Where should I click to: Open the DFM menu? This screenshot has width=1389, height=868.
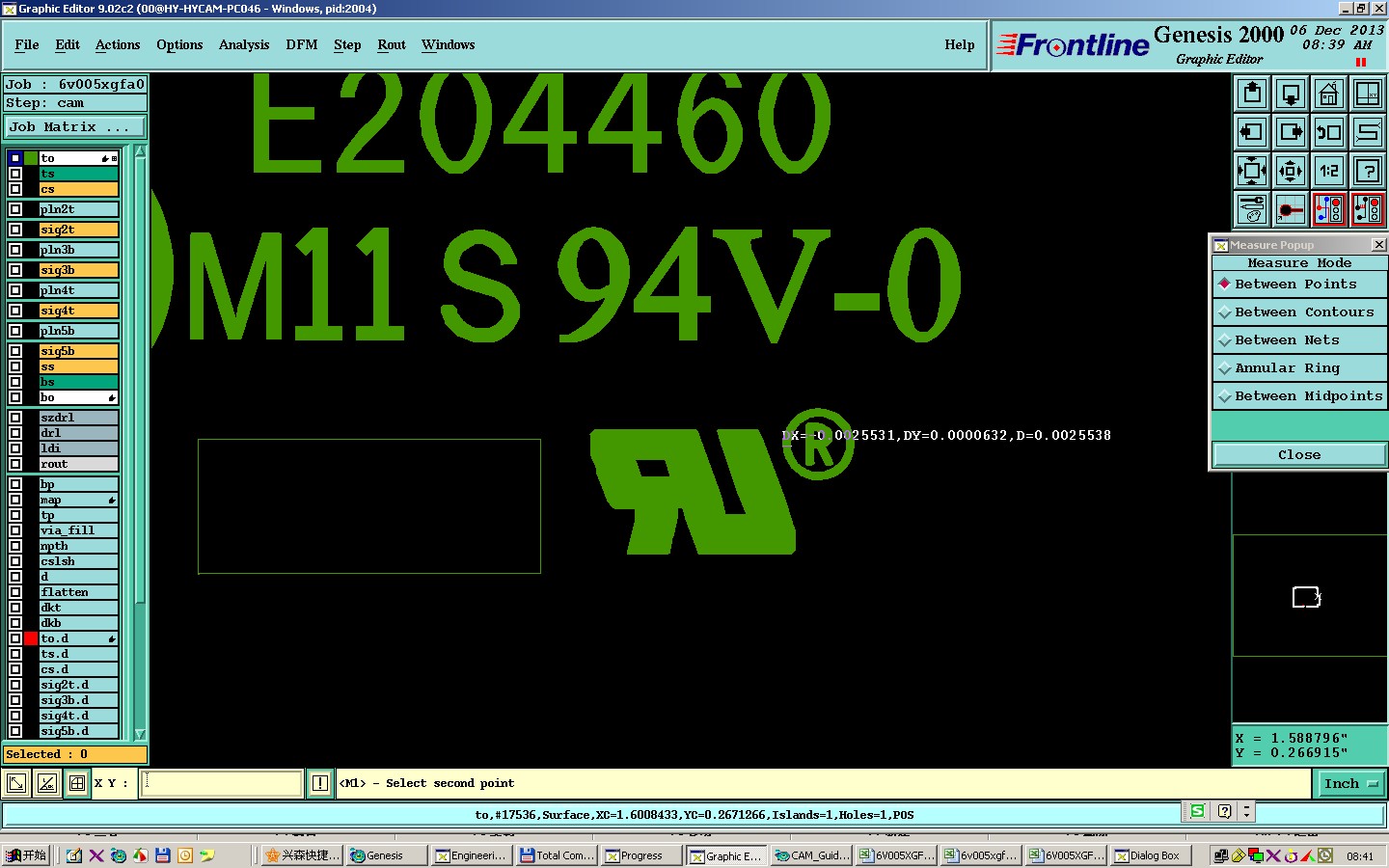click(302, 44)
